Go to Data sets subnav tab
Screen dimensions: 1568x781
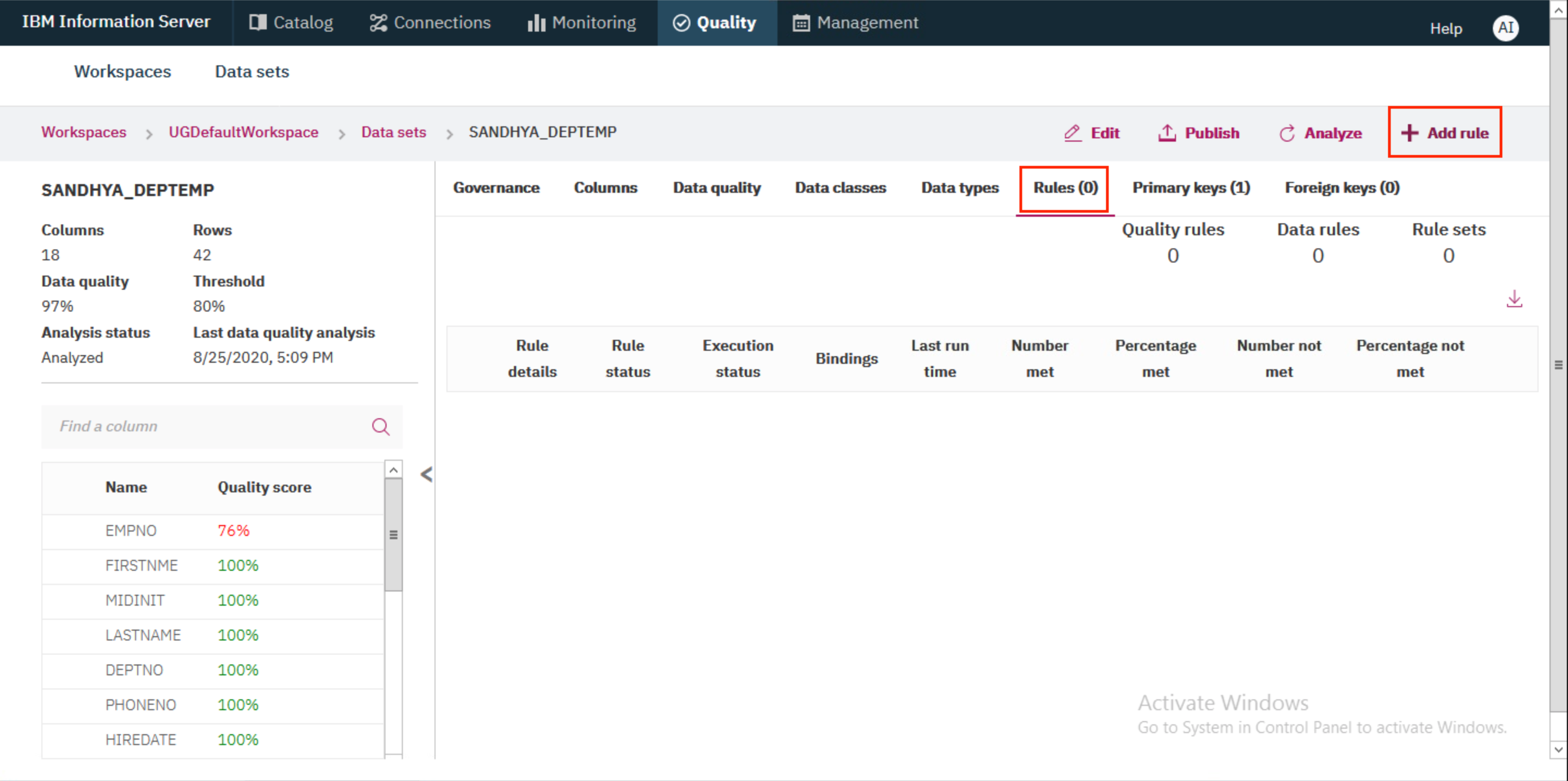click(252, 71)
